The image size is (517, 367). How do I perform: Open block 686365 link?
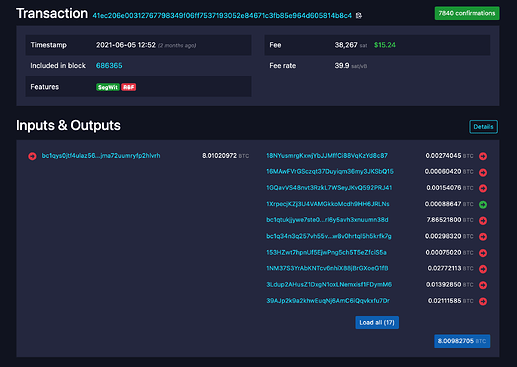pos(109,66)
